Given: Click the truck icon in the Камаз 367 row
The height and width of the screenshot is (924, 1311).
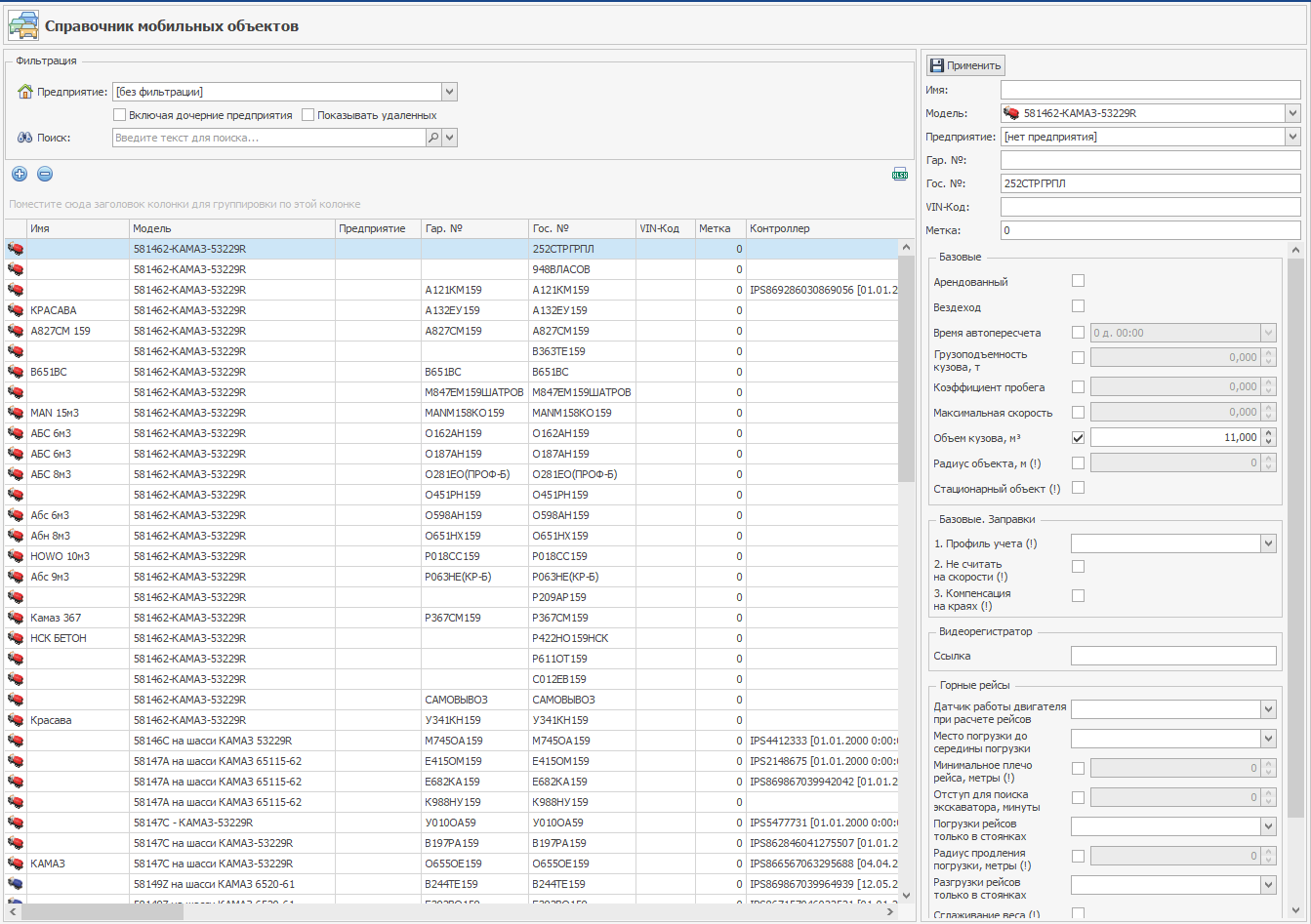Looking at the screenshot, I should coord(16,618).
